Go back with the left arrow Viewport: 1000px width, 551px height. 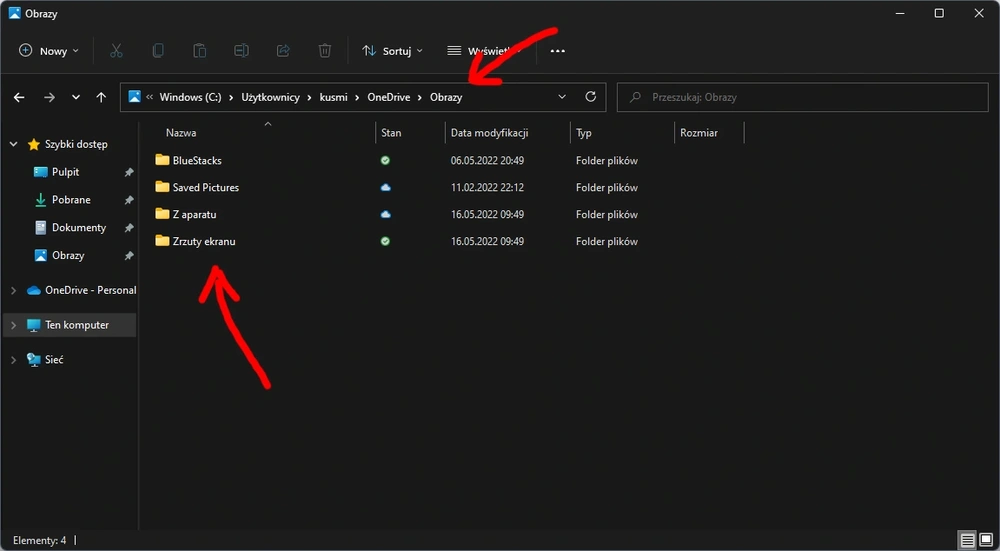(x=19, y=98)
